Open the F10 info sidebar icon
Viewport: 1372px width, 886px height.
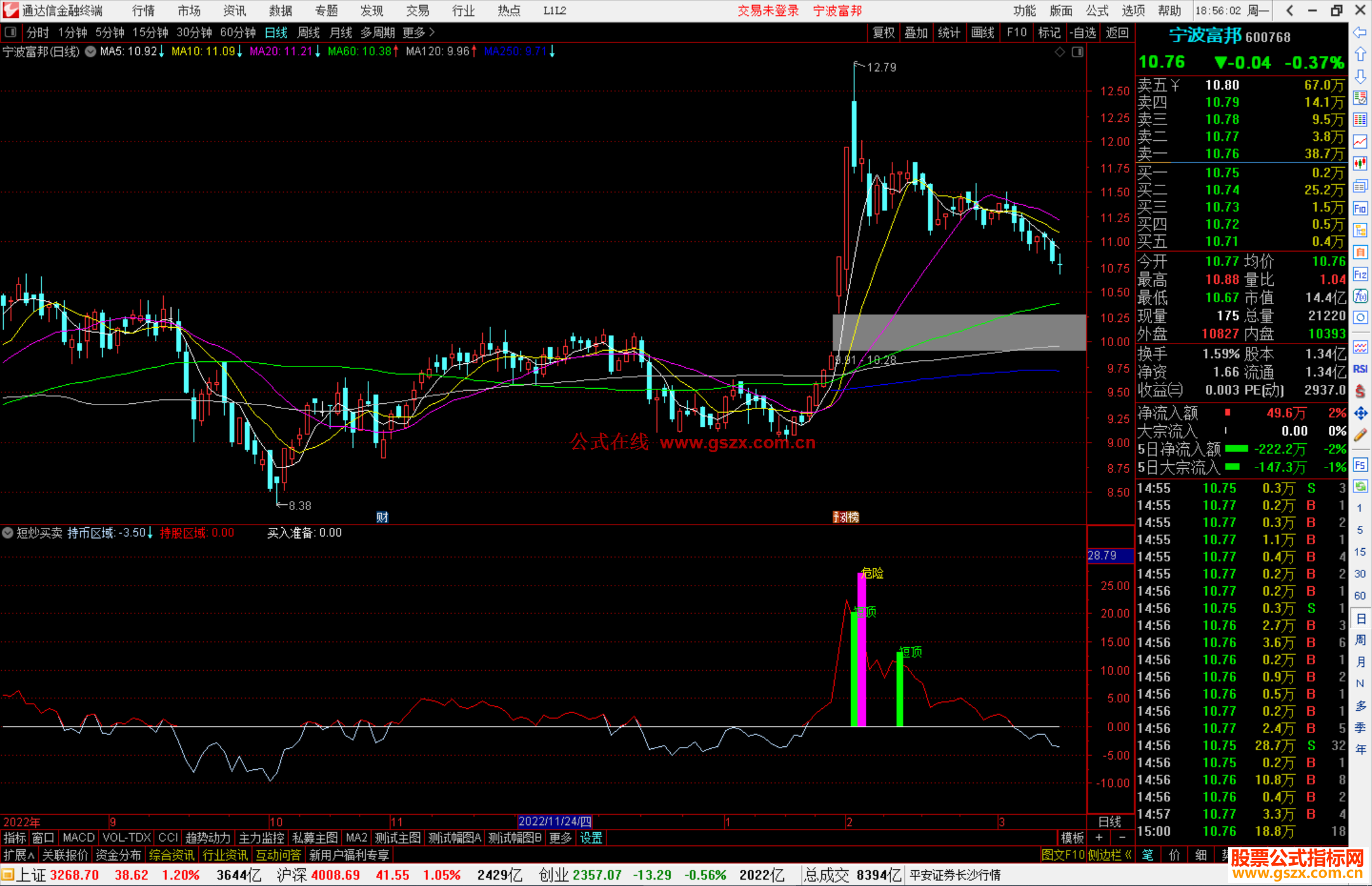pyautogui.click(x=1360, y=209)
